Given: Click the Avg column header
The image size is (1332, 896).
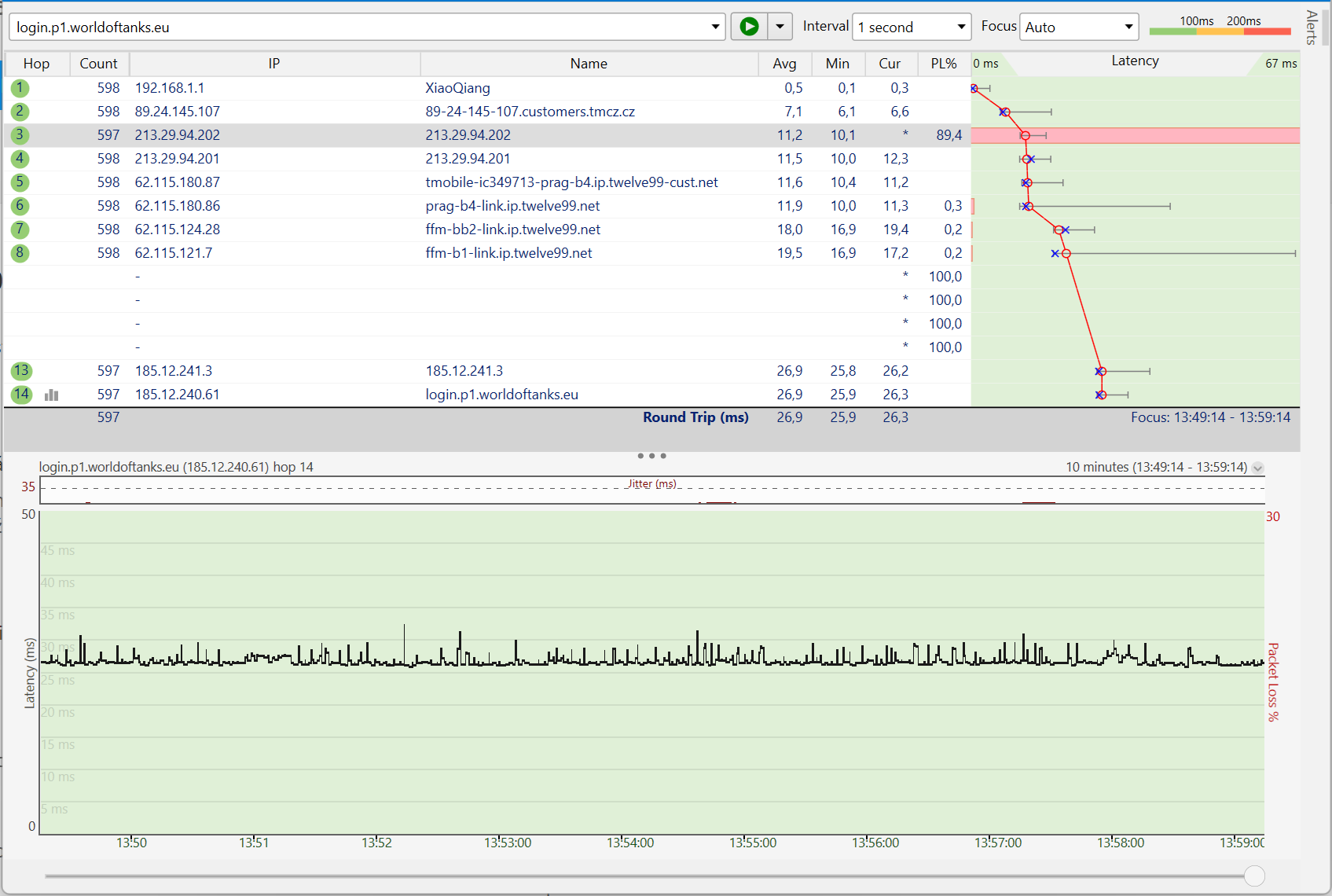Looking at the screenshot, I should pyautogui.click(x=784, y=64).
